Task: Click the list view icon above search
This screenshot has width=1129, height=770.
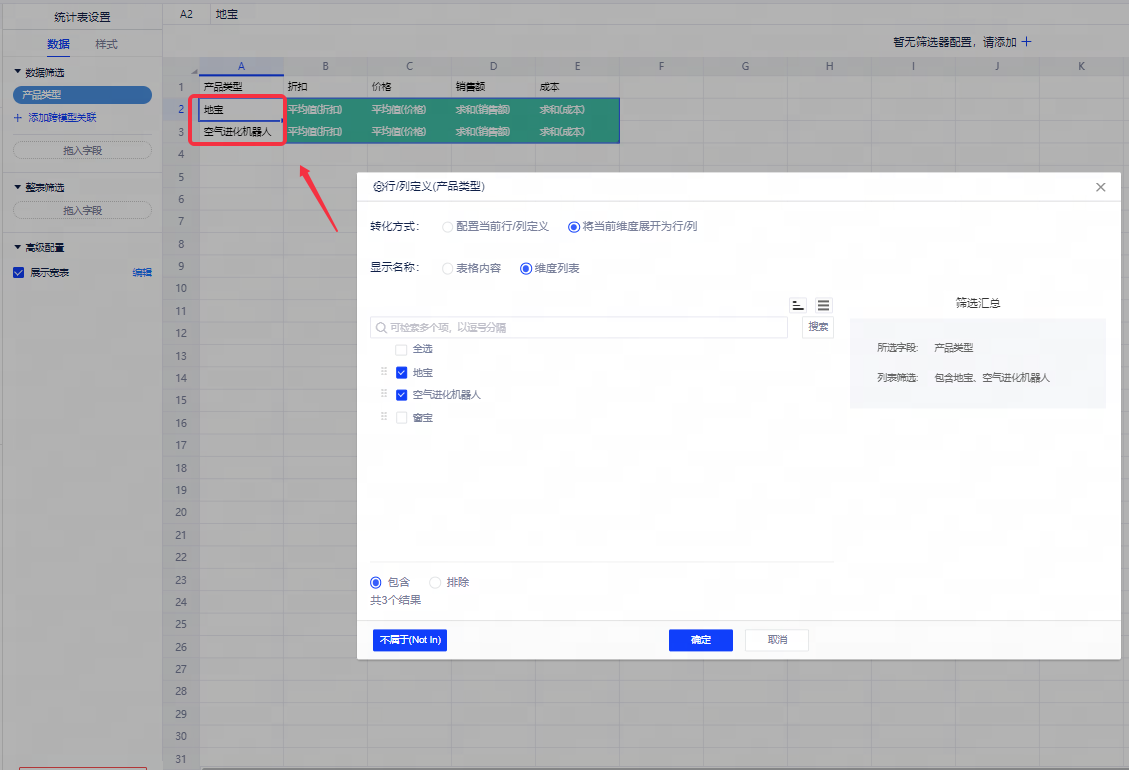Action: coord(823,305)
